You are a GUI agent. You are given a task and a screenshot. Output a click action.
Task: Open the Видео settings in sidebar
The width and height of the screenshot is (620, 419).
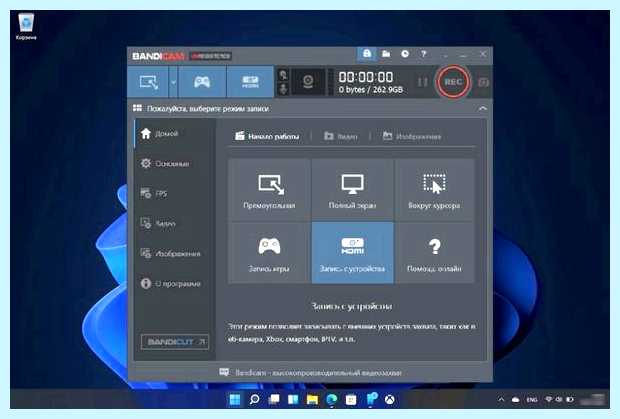(174, 223)
